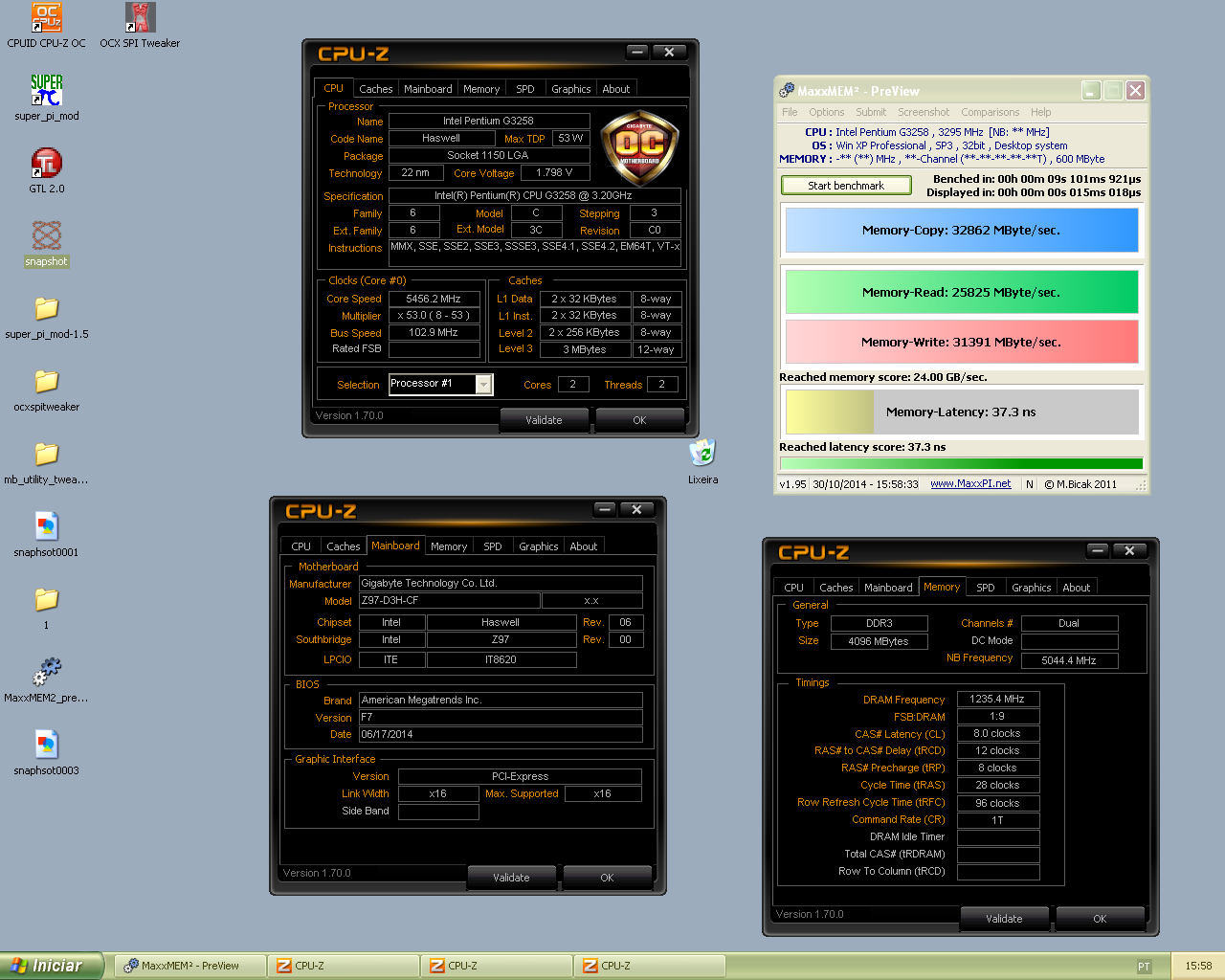Open Memory tab in top CPU-Z window
Image resolution: width=1225 pixels, height=980 pixels.
[x=481, y=89]
